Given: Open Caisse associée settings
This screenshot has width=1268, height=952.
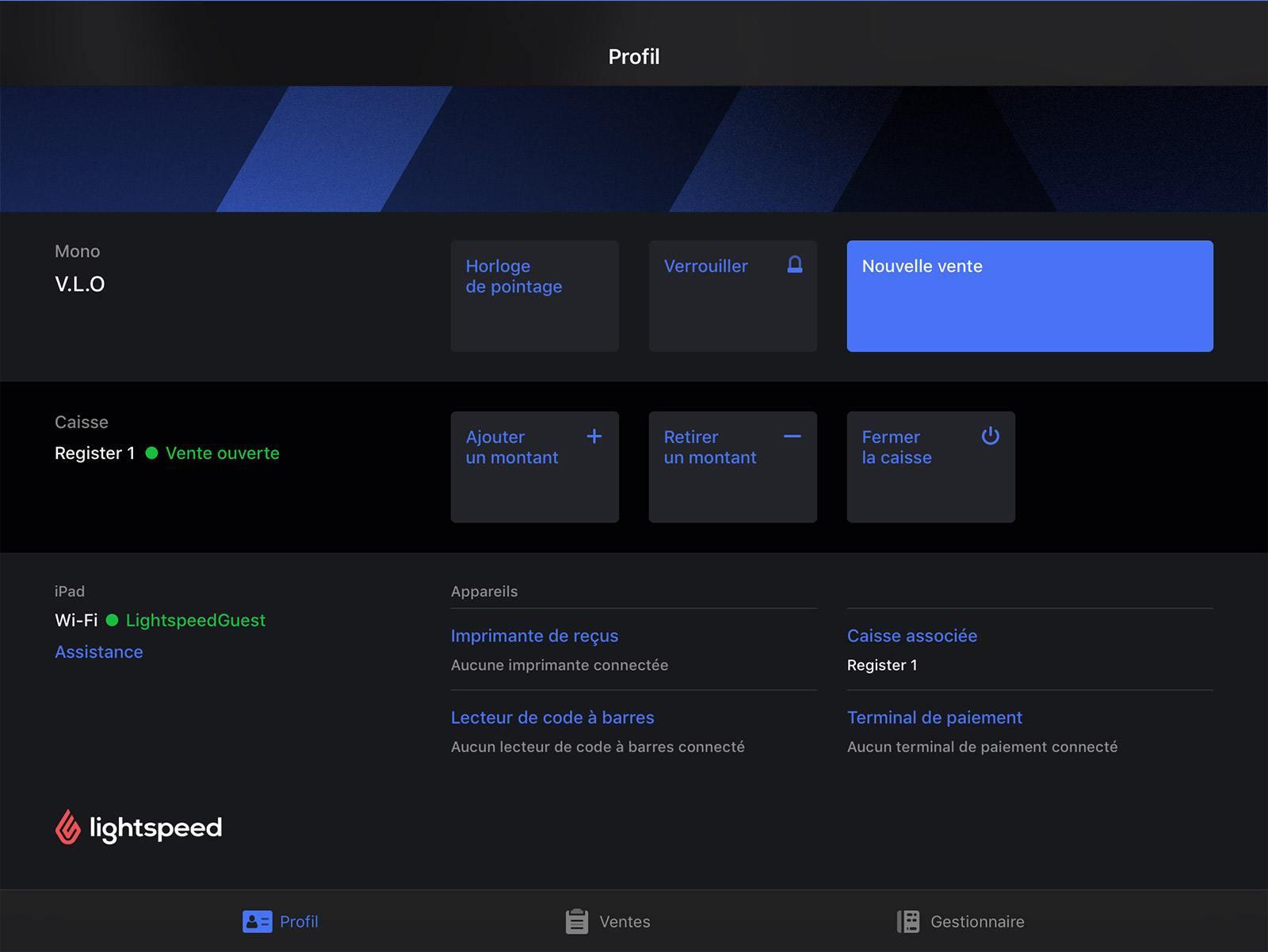Looking at the screenshot, I should click(911, 636).
